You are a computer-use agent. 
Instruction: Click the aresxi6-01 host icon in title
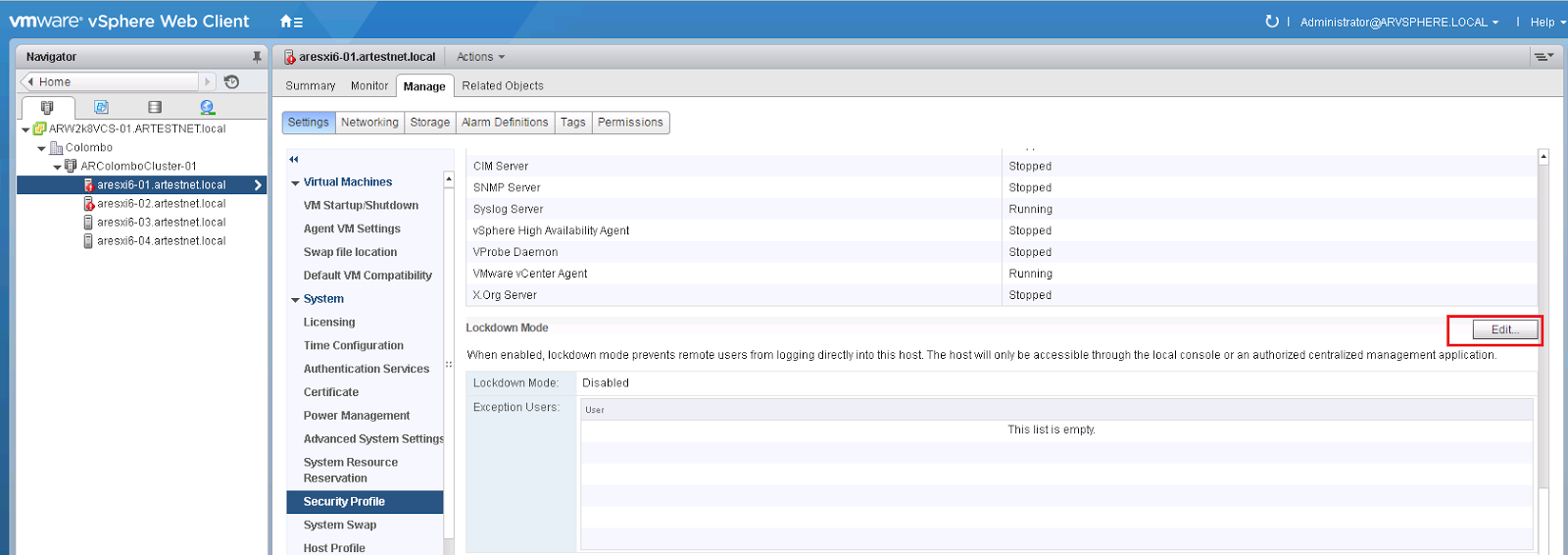[x=289, y=57]
